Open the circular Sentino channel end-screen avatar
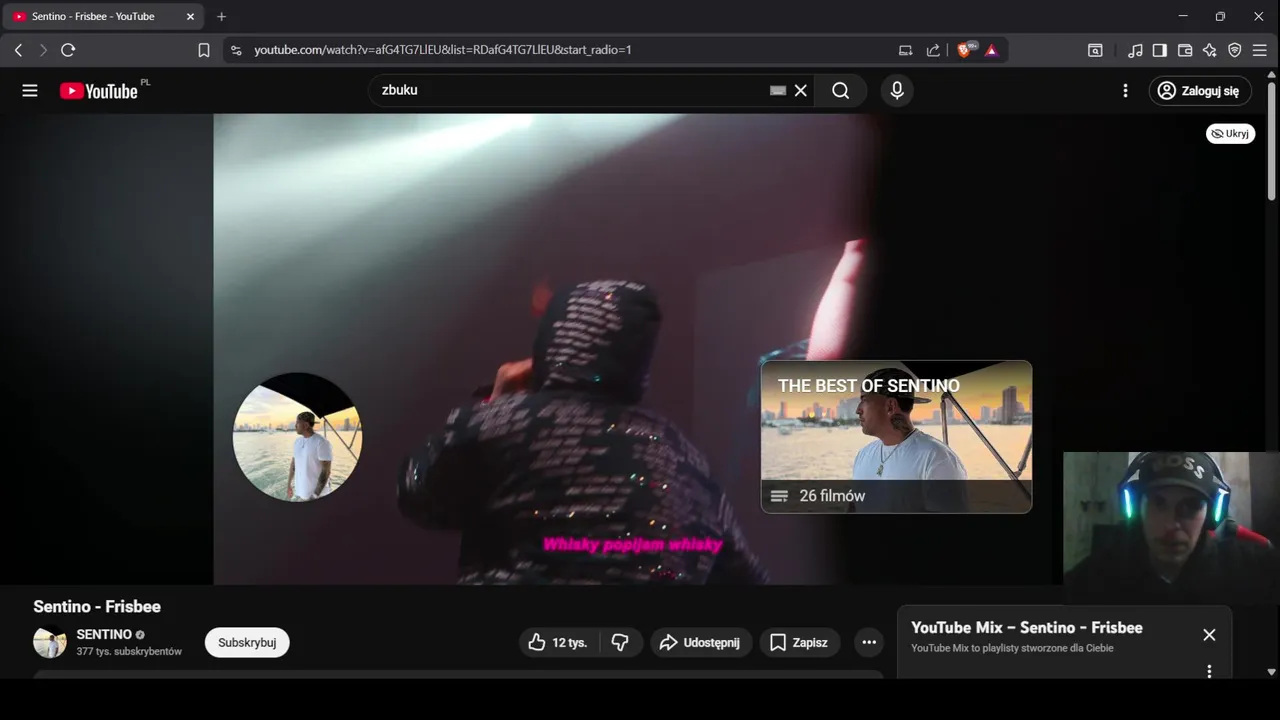1280x720 pixels. pos(297,436)
